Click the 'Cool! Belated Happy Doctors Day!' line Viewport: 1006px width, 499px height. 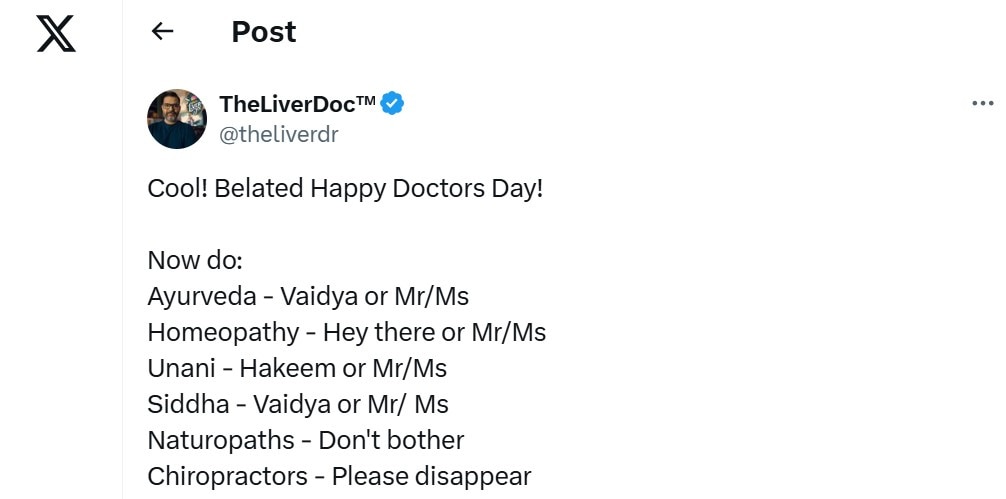coord(345,189)
